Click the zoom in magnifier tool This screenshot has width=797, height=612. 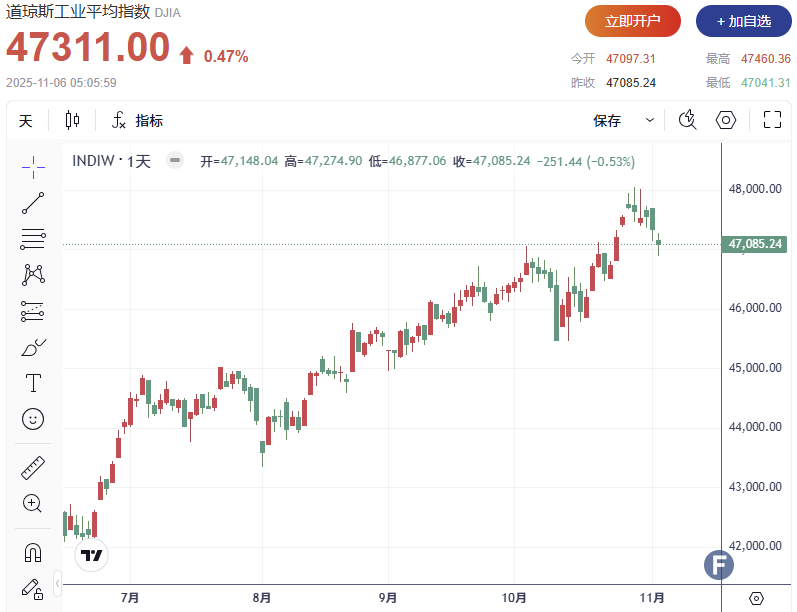33,503
